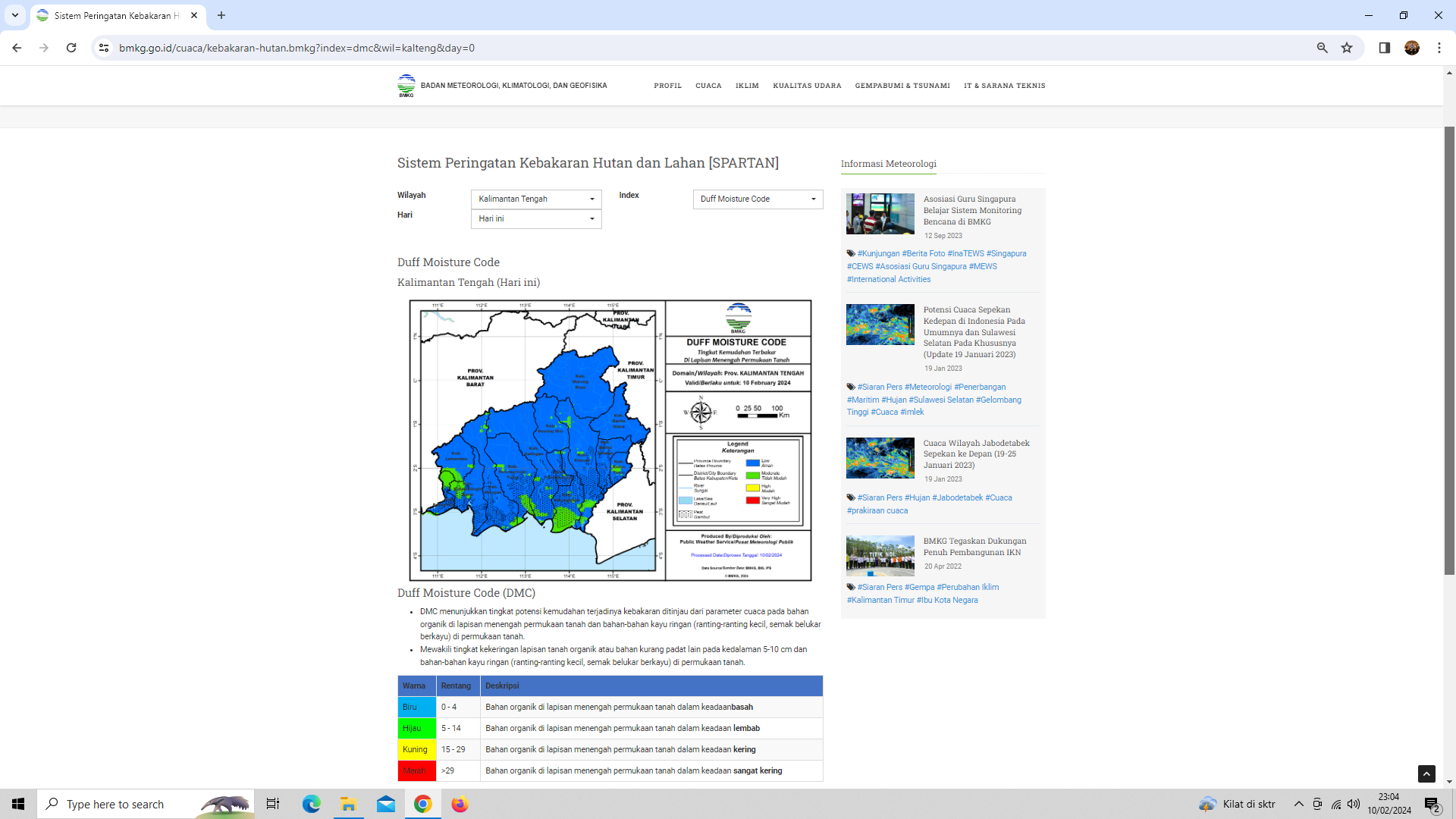Image resolution: width=1456 pixels, height=819 pixels.
Task: Open Task View on taskbar
Action: (273, 804)
